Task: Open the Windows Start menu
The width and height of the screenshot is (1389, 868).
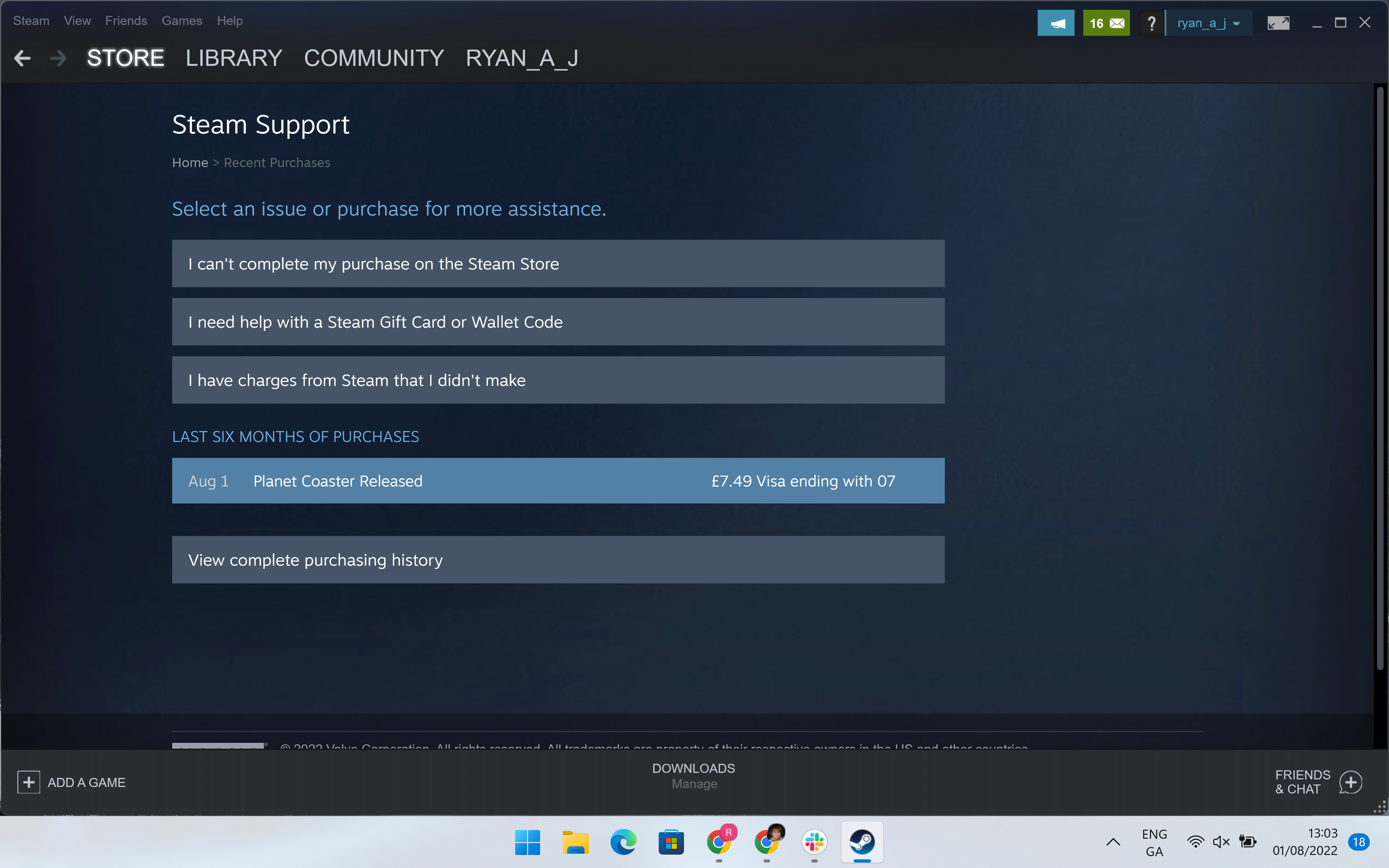Action: click(527, 842)
